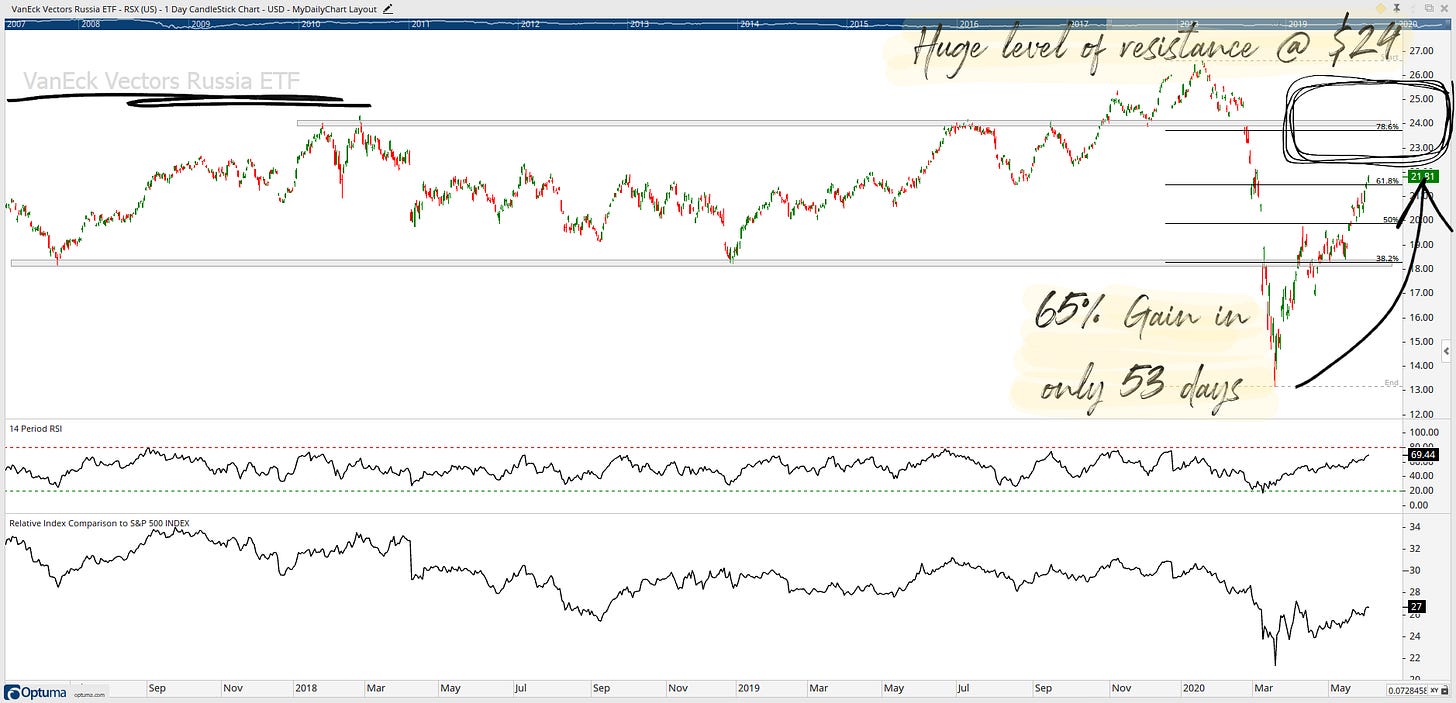Select 2008 on the overview timeline strip
1456x703 pixels.
click(91, 22)
